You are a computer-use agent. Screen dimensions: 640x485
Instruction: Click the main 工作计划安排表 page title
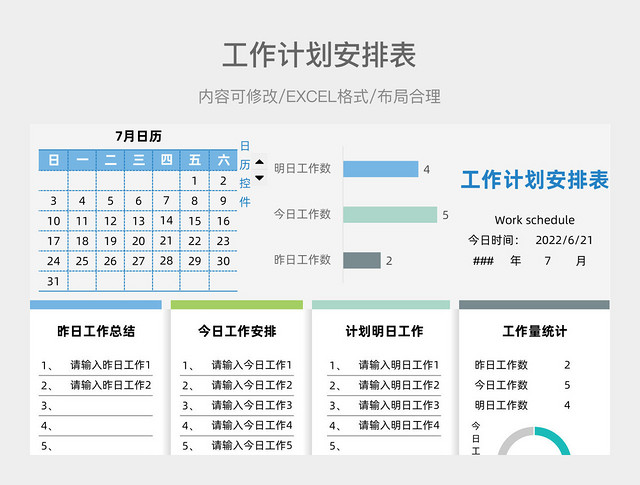coord(319,55)
